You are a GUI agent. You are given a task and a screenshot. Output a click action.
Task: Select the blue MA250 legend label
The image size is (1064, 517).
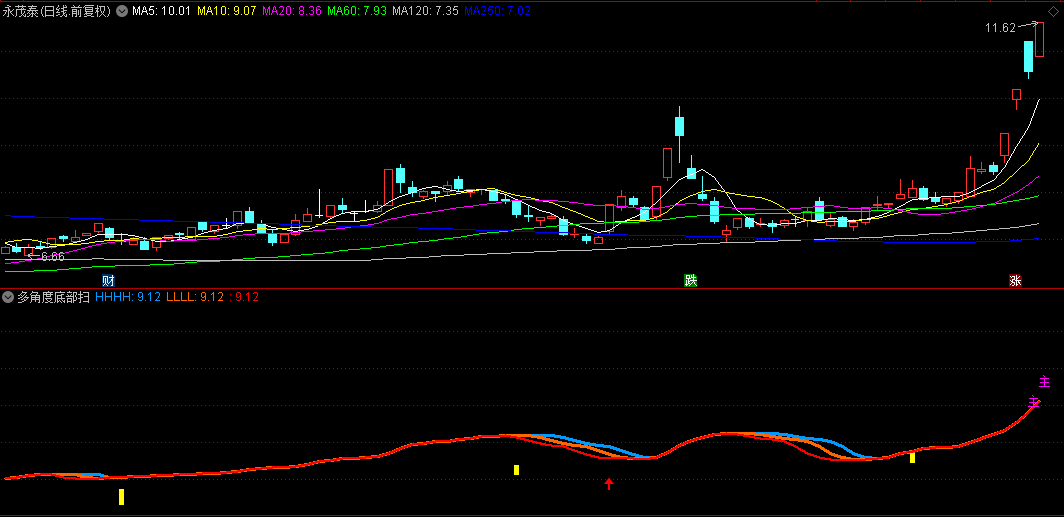click(497, 11)
